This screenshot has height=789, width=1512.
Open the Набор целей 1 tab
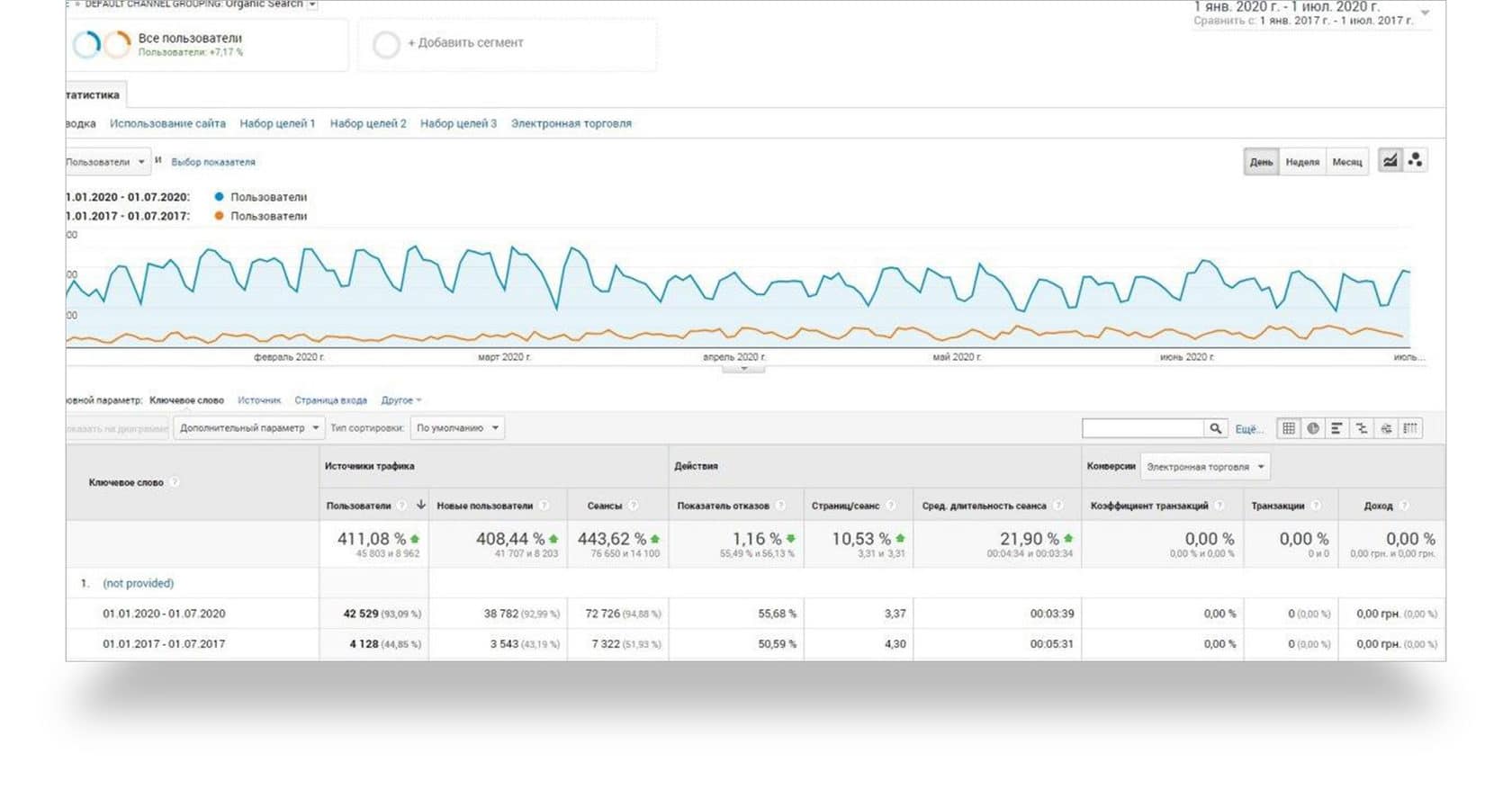point(277,123)
